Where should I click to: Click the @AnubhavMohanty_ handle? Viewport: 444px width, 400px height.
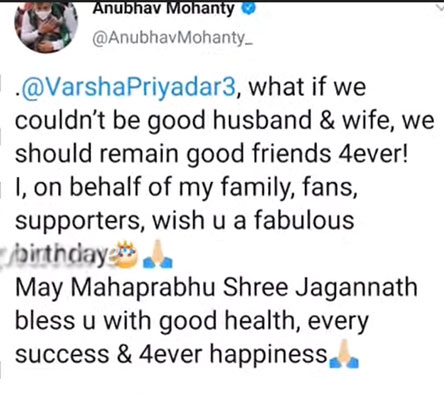click(x=172, y=39)
